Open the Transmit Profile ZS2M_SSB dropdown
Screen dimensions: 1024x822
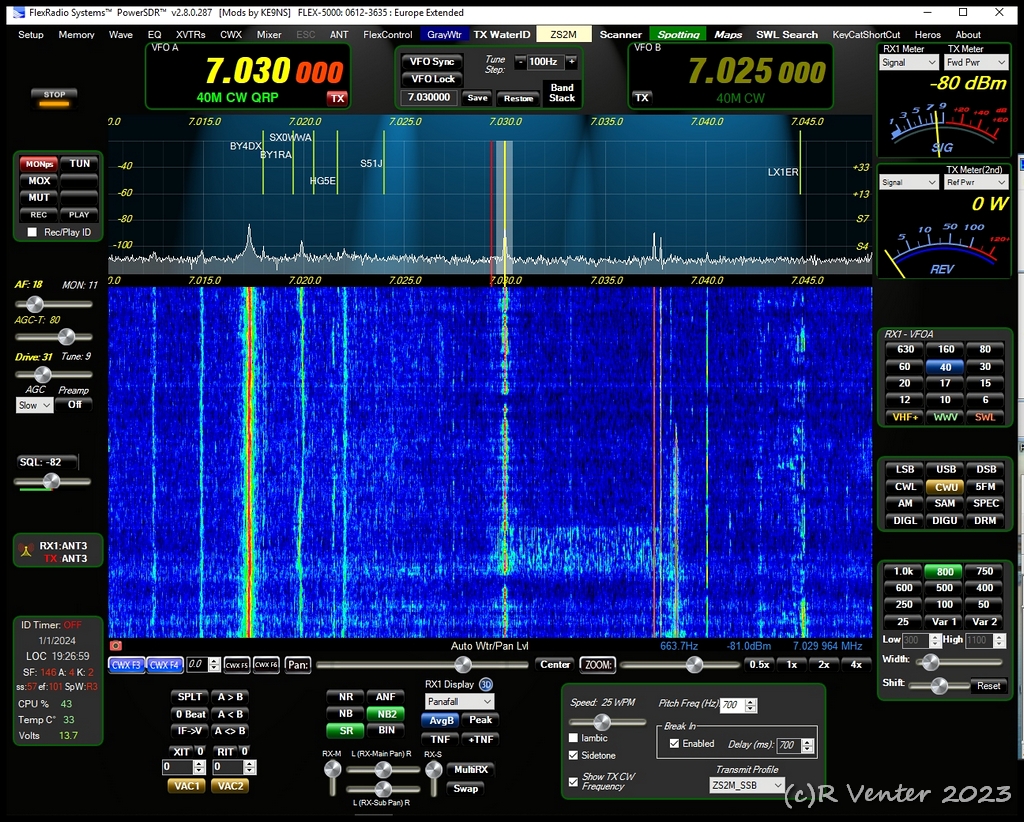coord(747,785)
